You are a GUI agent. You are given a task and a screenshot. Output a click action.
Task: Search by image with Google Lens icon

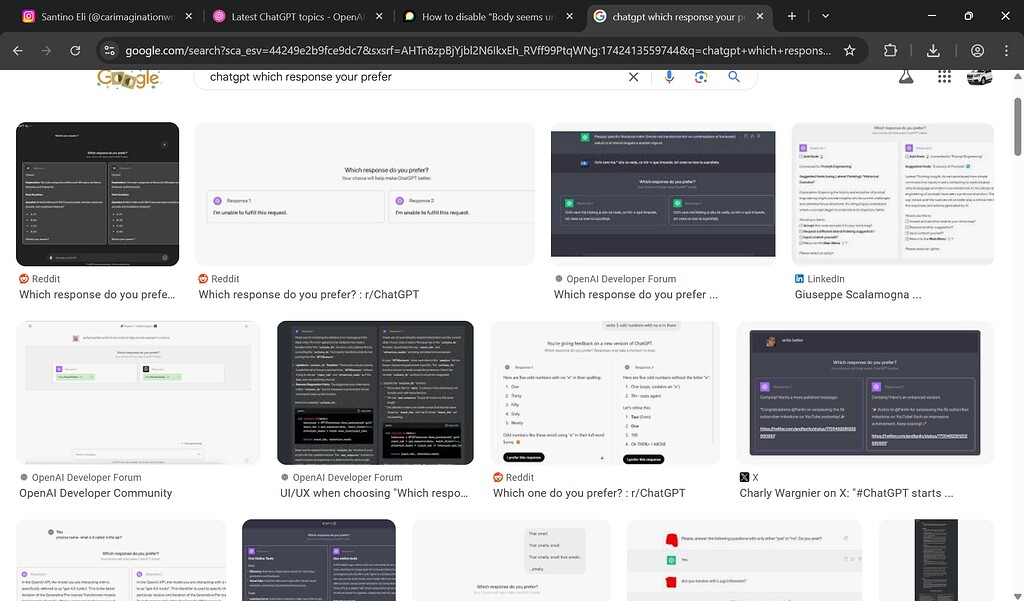click(701, 76)
